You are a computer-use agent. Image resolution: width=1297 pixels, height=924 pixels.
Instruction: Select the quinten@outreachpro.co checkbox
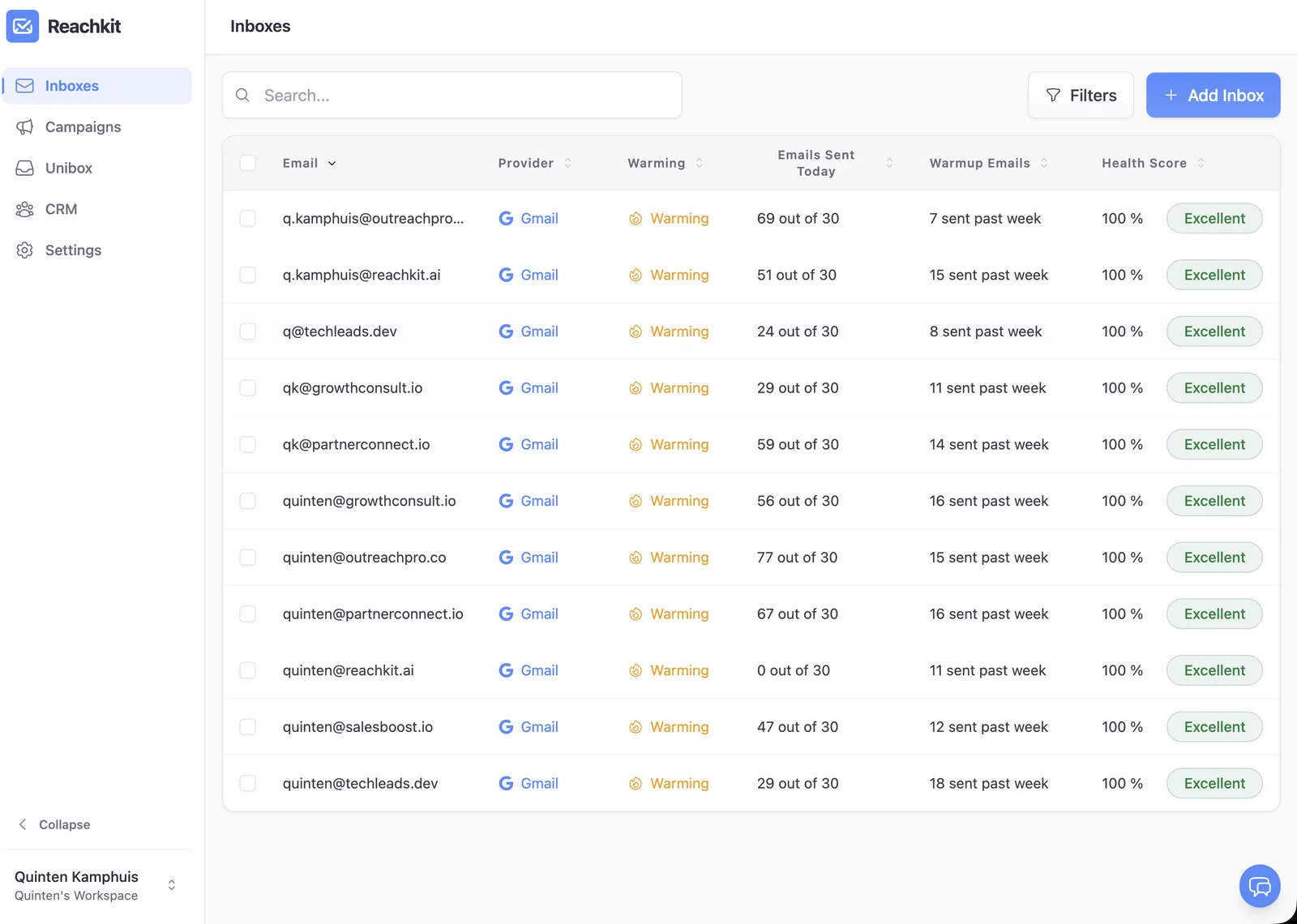point(248,558)
